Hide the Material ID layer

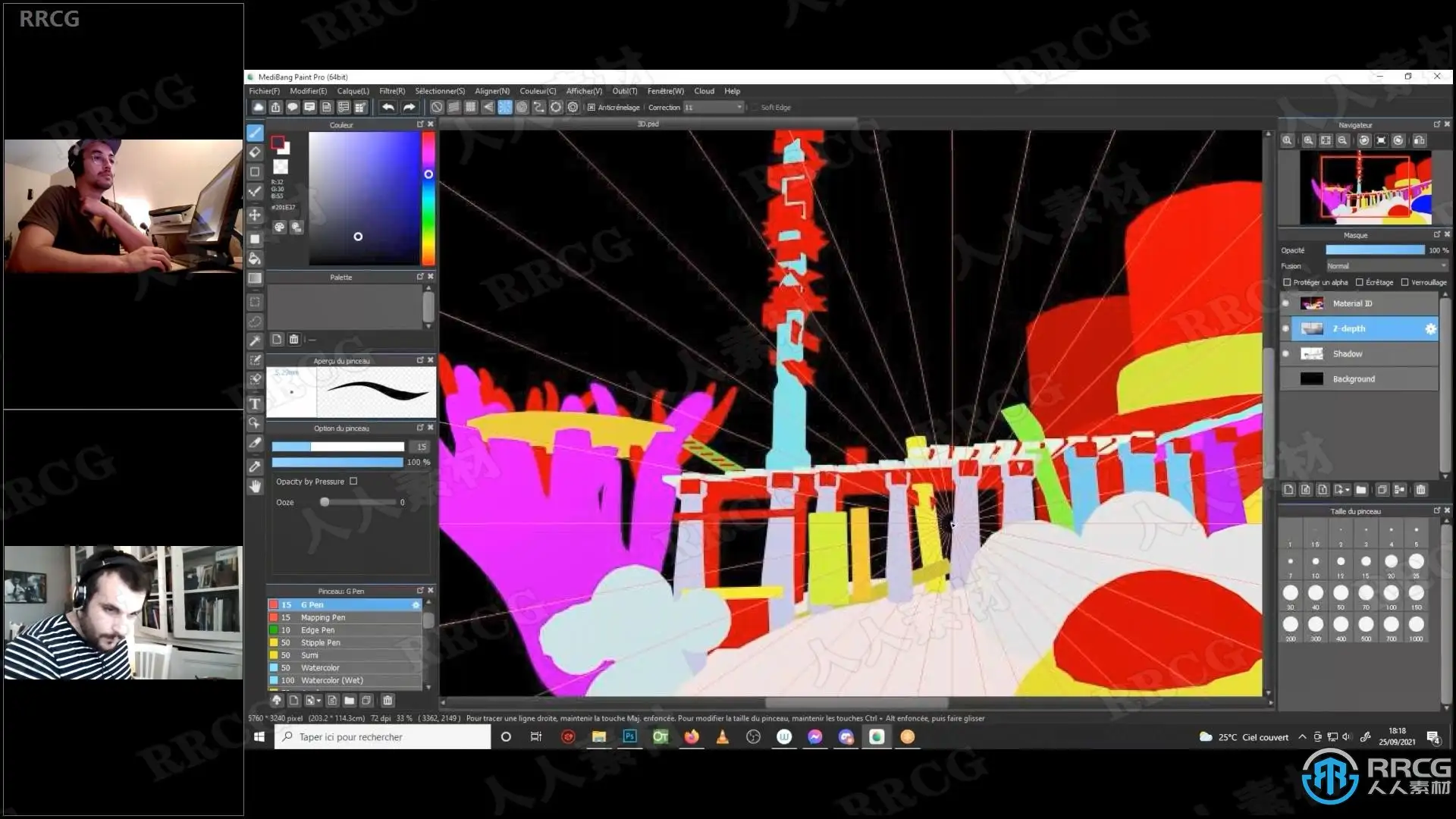tap(1285, 303)
